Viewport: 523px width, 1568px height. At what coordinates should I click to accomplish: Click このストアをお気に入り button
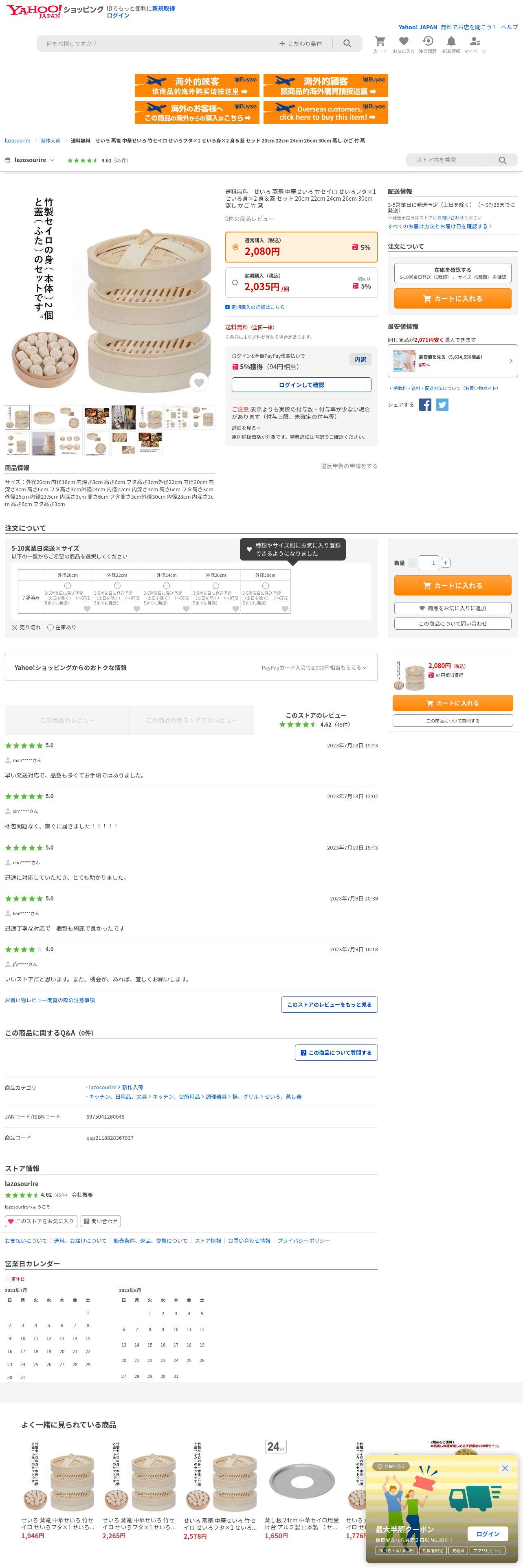[x=41, y=1221]
